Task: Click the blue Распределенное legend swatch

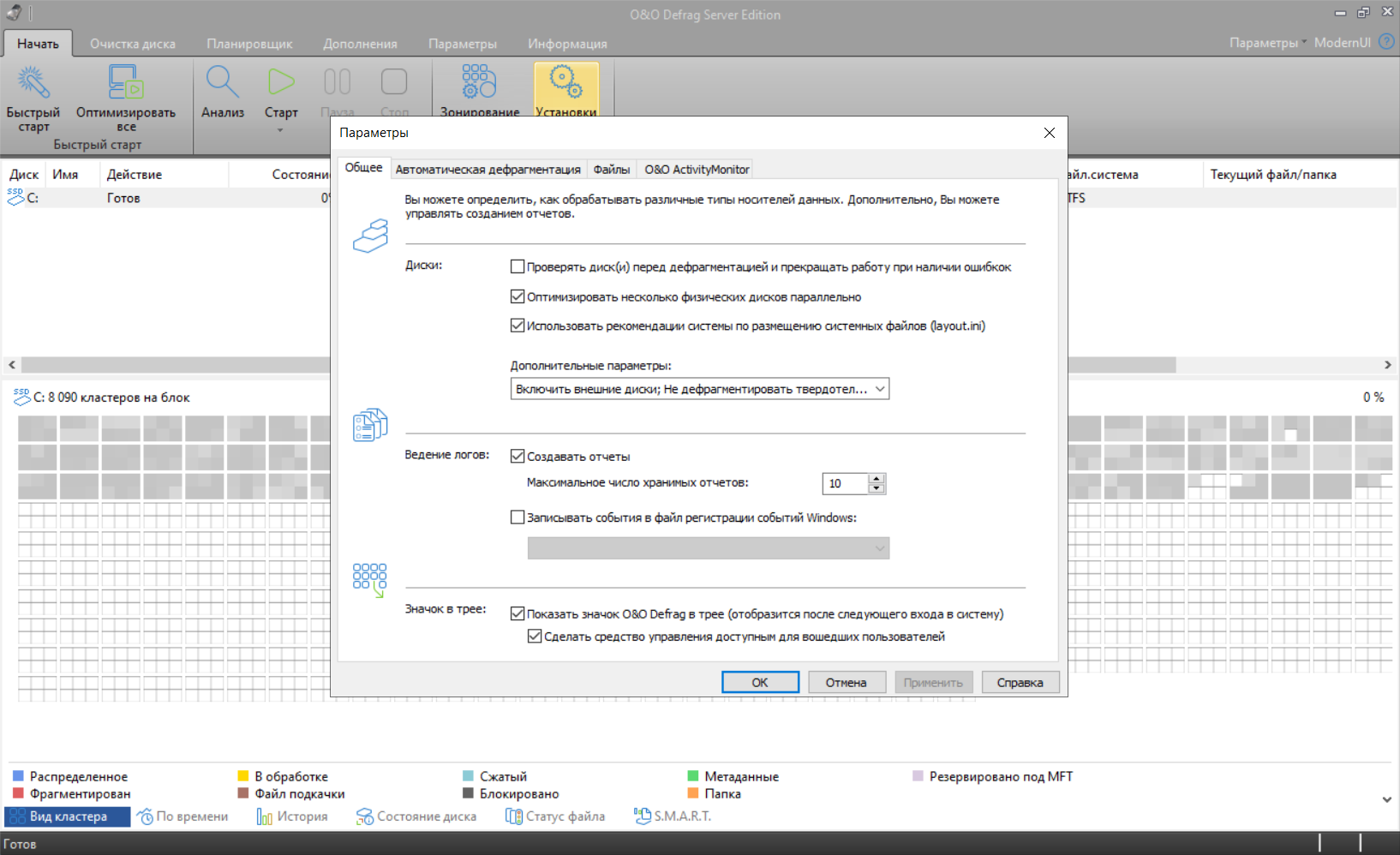Action: [x=18, y=776]
